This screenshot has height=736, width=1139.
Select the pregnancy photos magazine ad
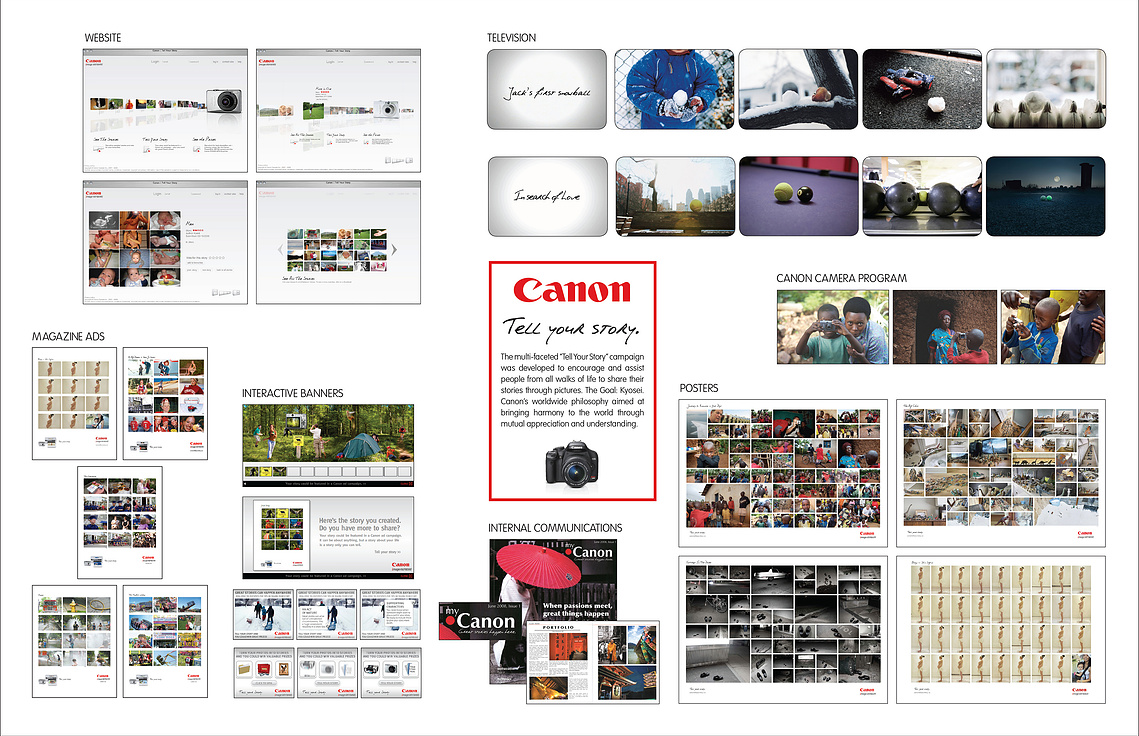pyautogui.click(x=74, y=403)
